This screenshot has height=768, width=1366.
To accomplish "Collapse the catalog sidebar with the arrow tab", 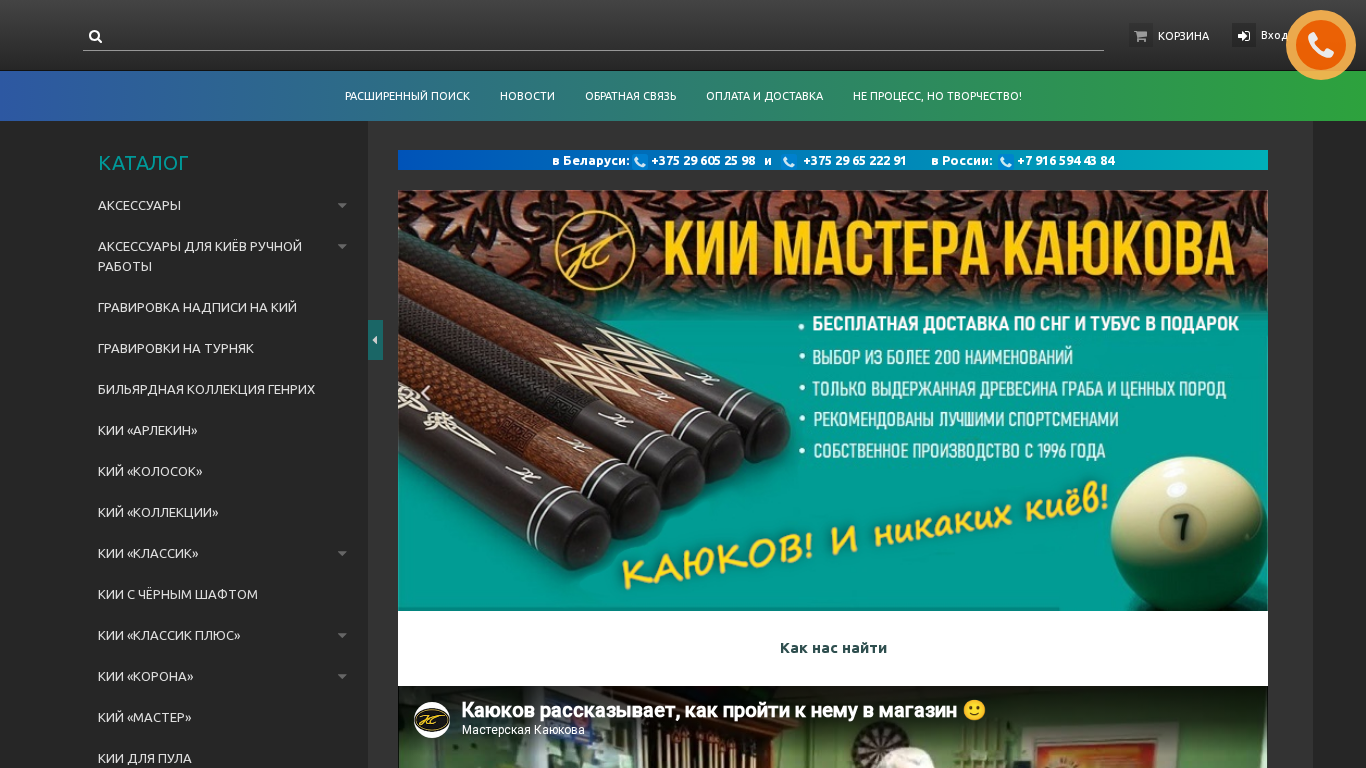I will [x=375, y=340].
